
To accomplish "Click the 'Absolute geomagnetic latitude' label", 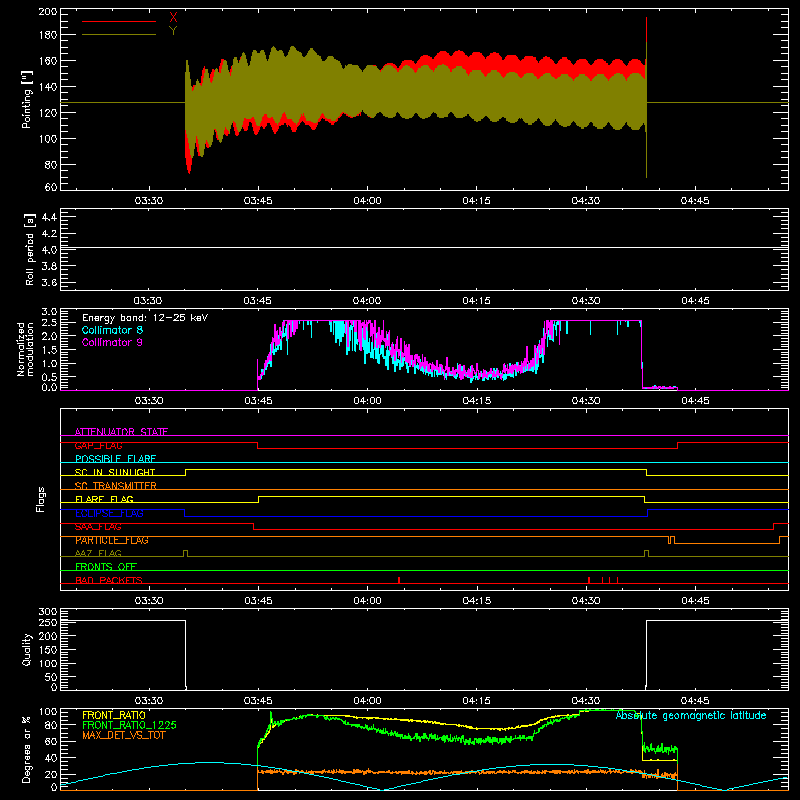I will pos(691,715).
